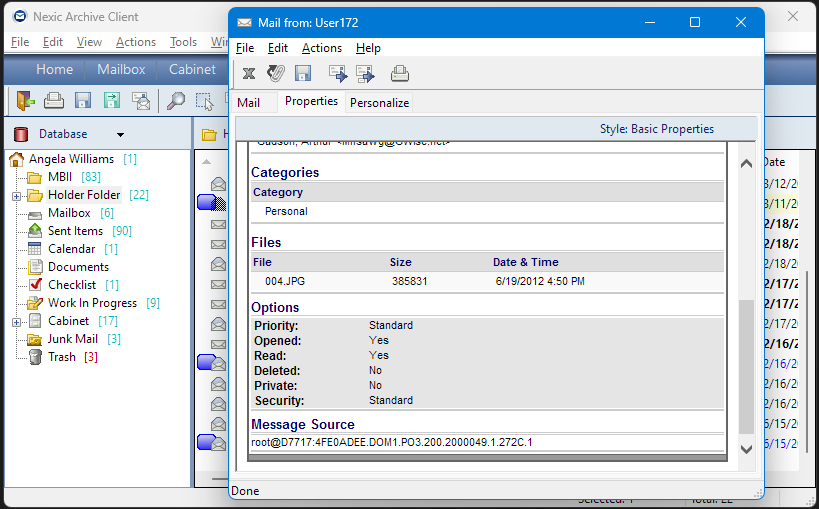Click the exit door icon in main toolbar
Screen dimensions: 819x509
[25, 100]
